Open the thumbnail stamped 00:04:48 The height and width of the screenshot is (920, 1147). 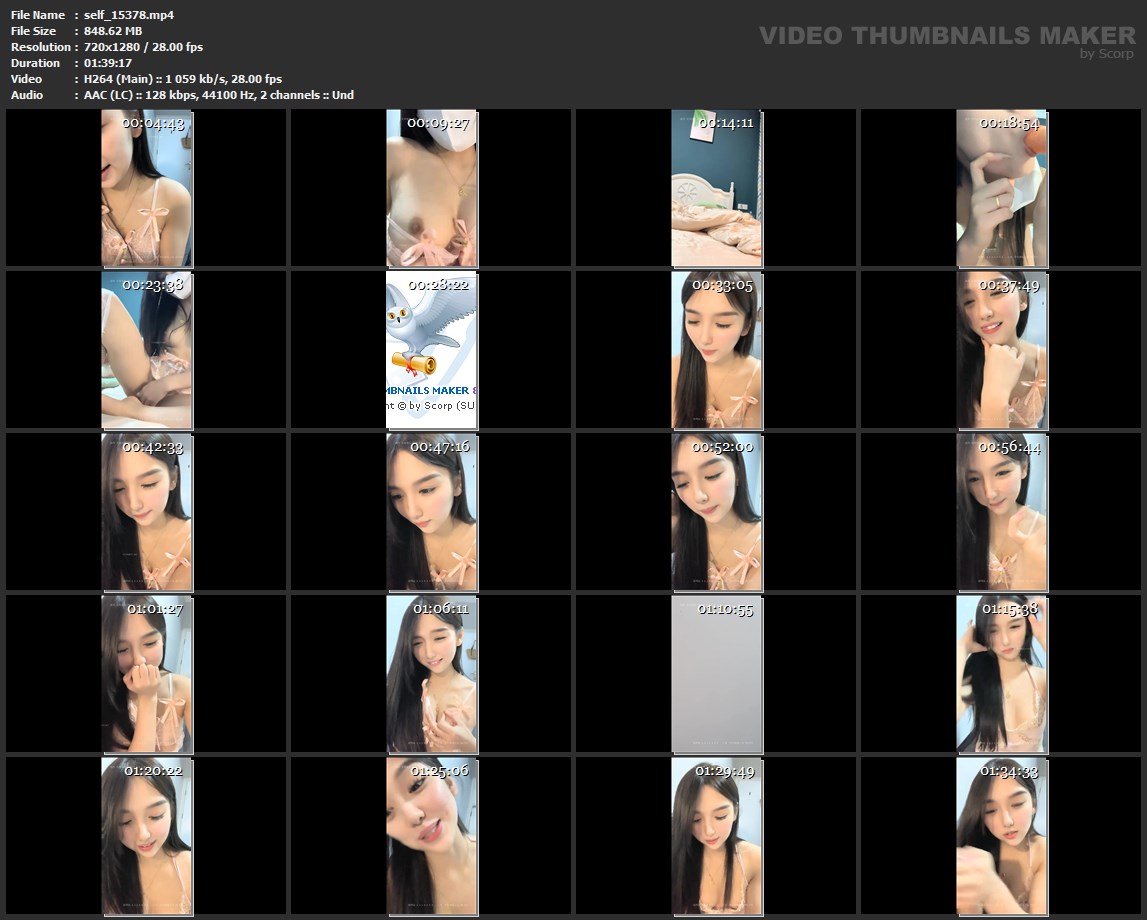(x=147, y=188)
